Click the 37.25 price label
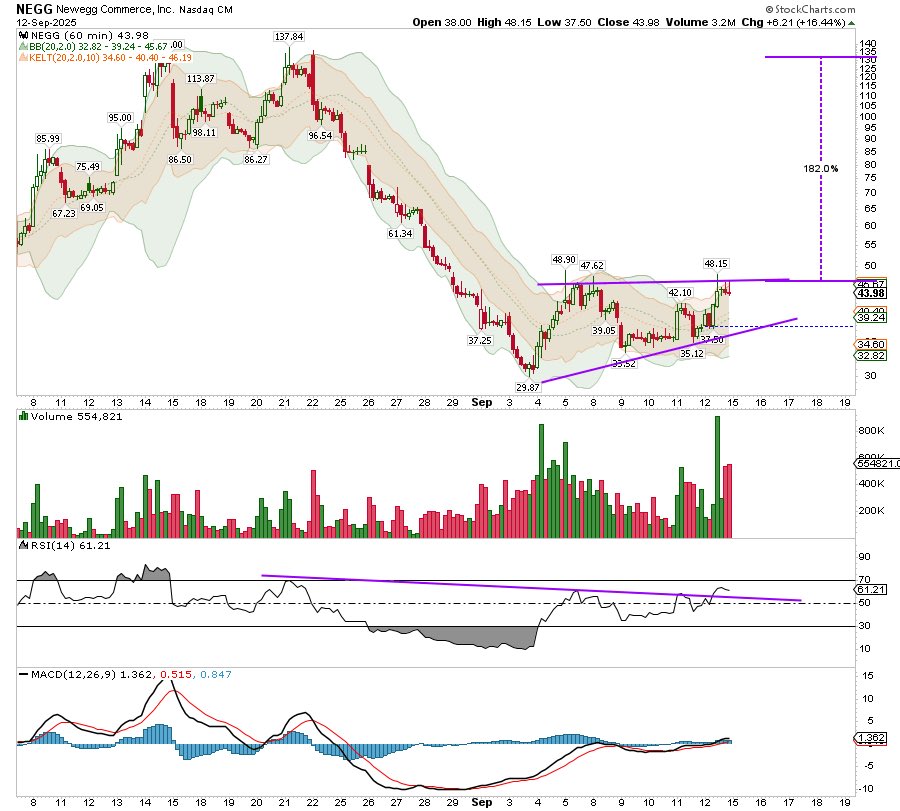 (x=480, y=340)
